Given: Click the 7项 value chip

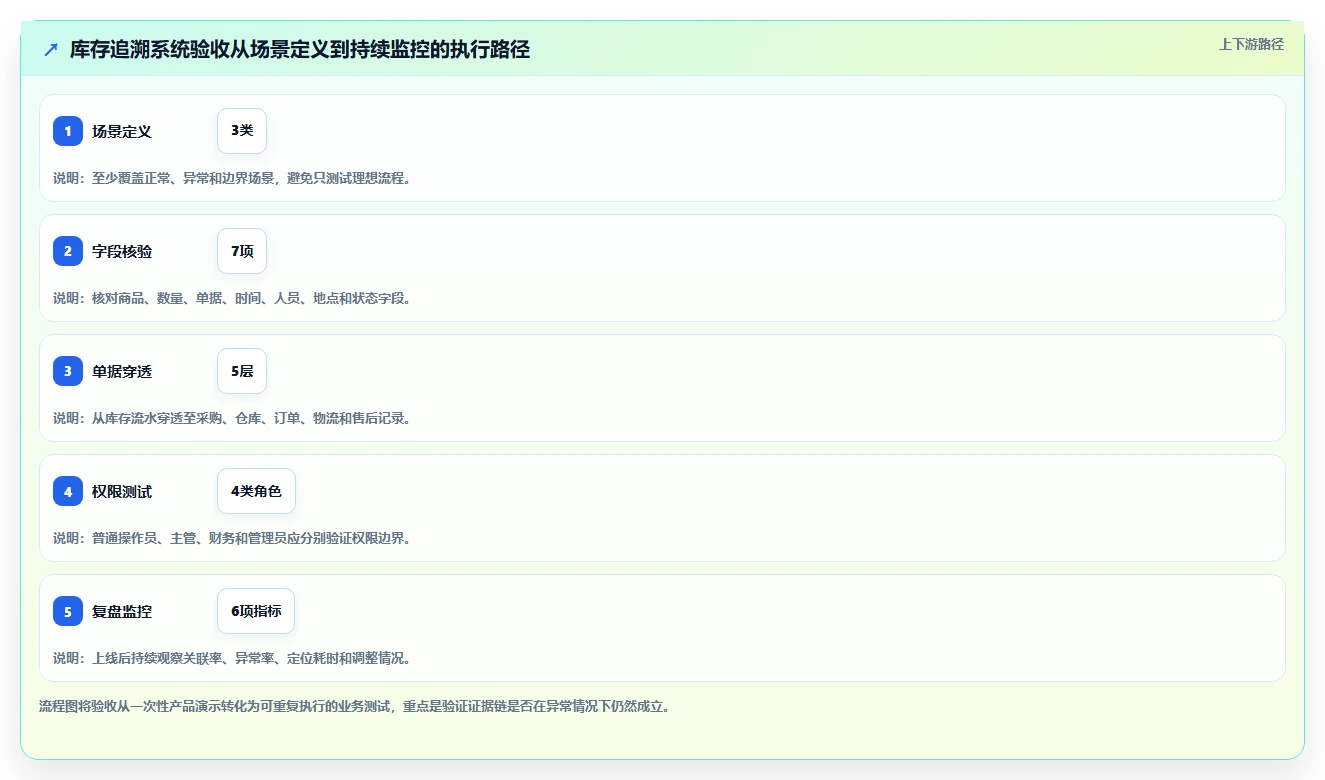Looking at the screenshot, I should click(x=242, y=251).
